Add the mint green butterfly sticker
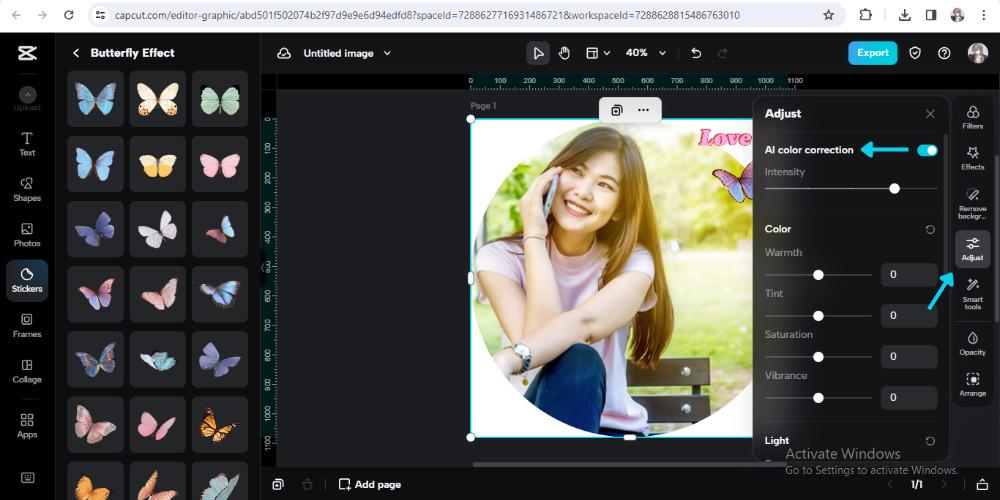The width and height of the screenshot is (1000, 500). [220, 99]
